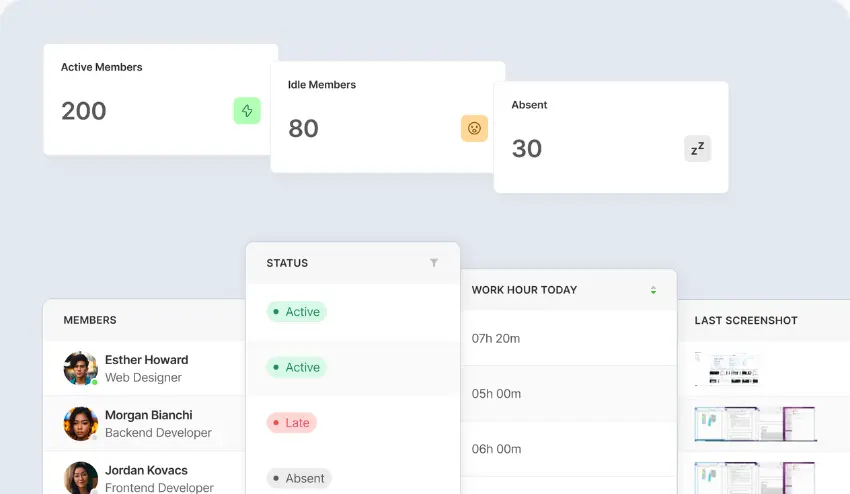This screenshot has height=494, width=850.
Task: Click the 06h 00m work hour value
Action: [496, 449]
